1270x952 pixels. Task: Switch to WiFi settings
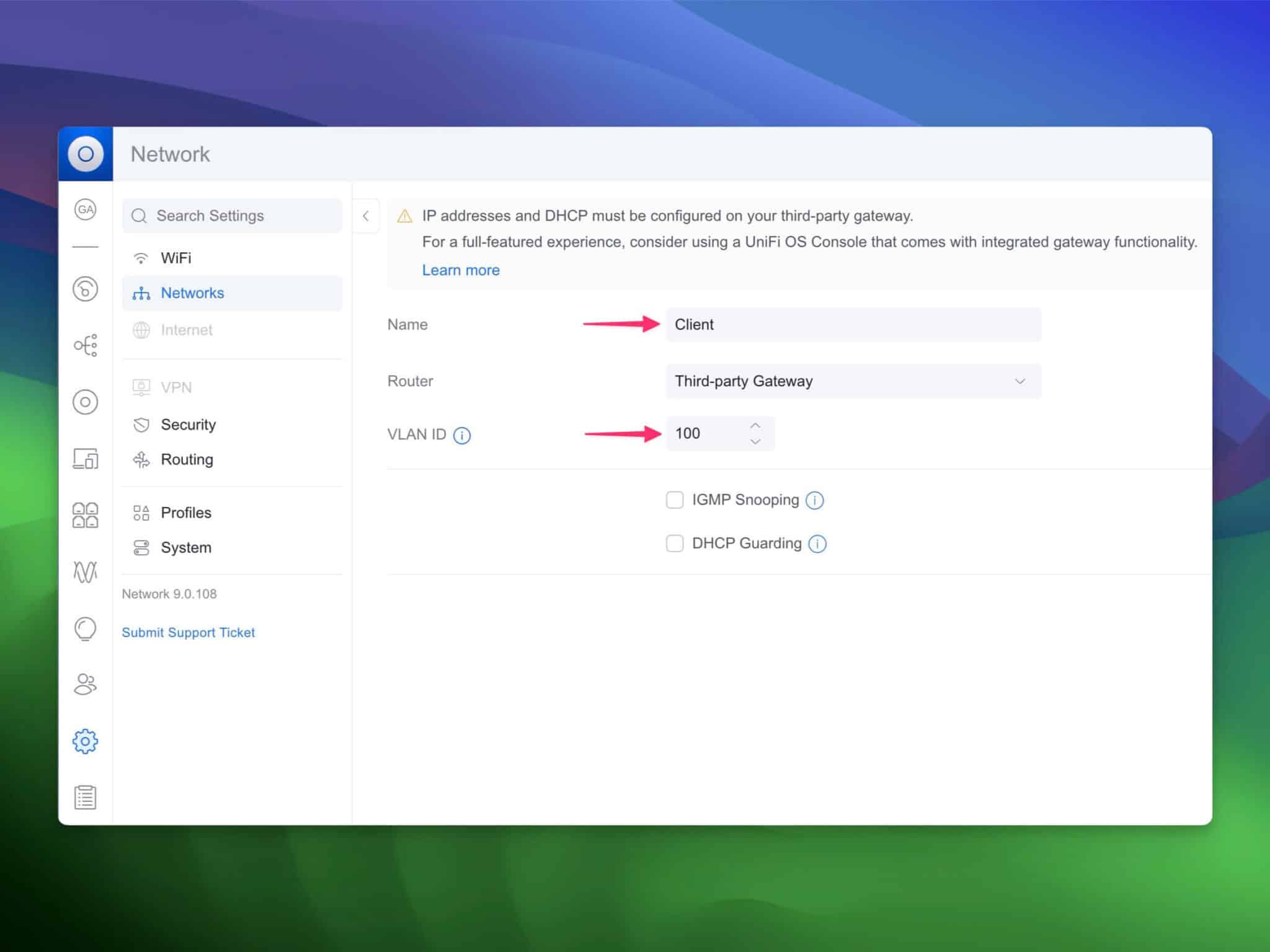point(177,257)
